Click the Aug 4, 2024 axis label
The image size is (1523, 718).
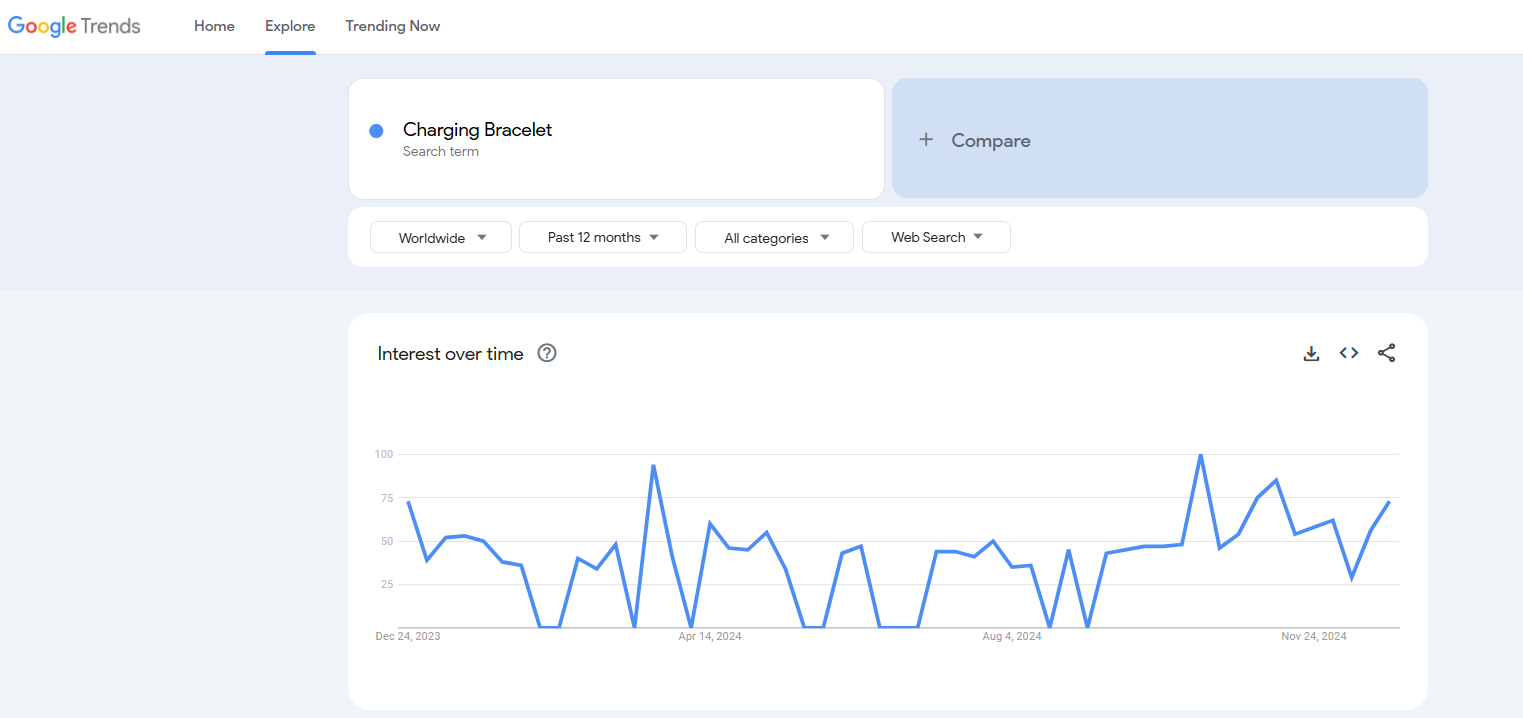pyautogui.click(x=1012, y=636)
